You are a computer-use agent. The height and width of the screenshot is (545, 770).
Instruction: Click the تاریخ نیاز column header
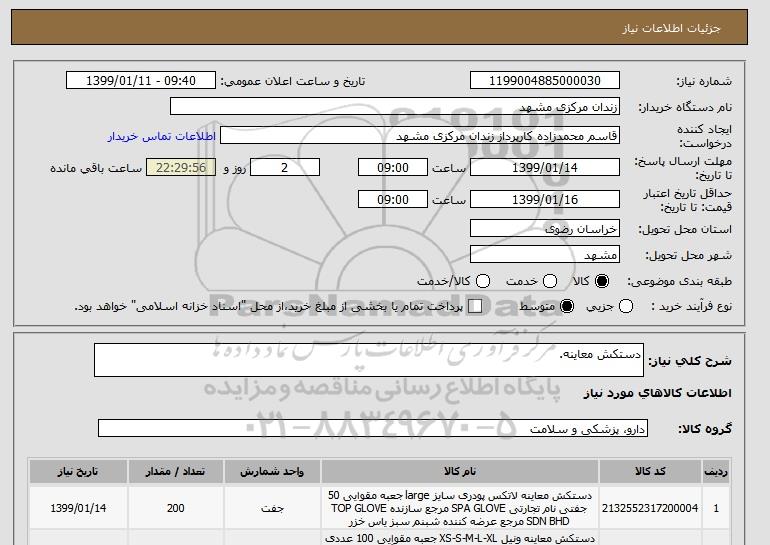(78, 471)
